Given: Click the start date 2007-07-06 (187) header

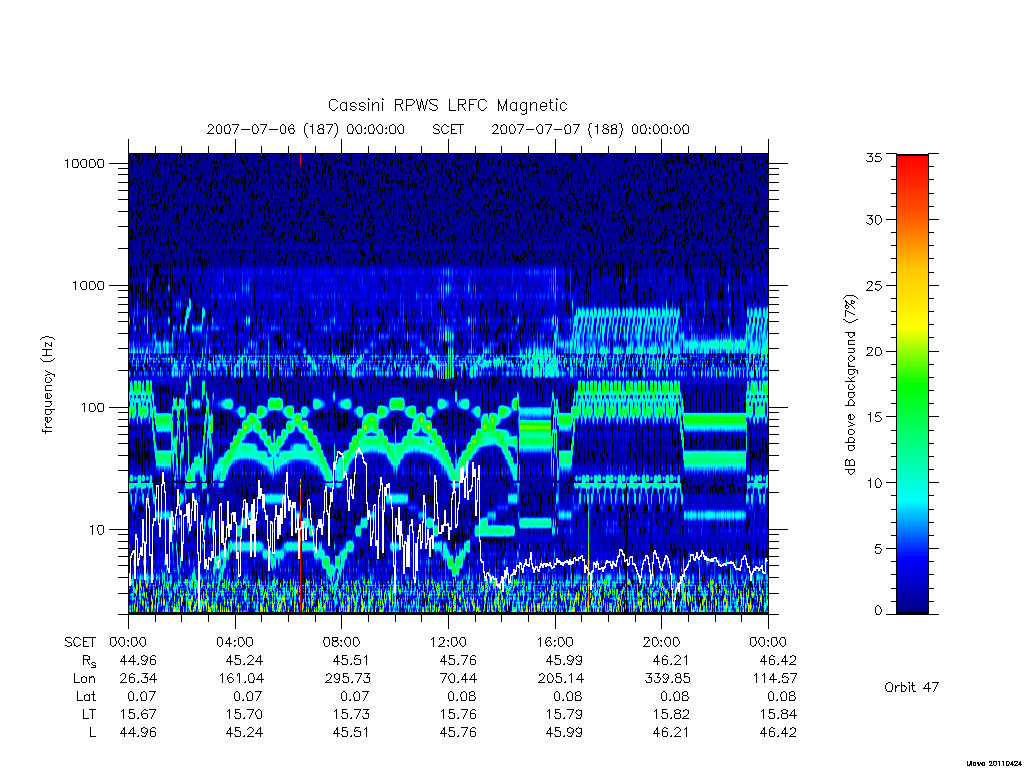Looking at the screenshot, I should tap(306, 129).
